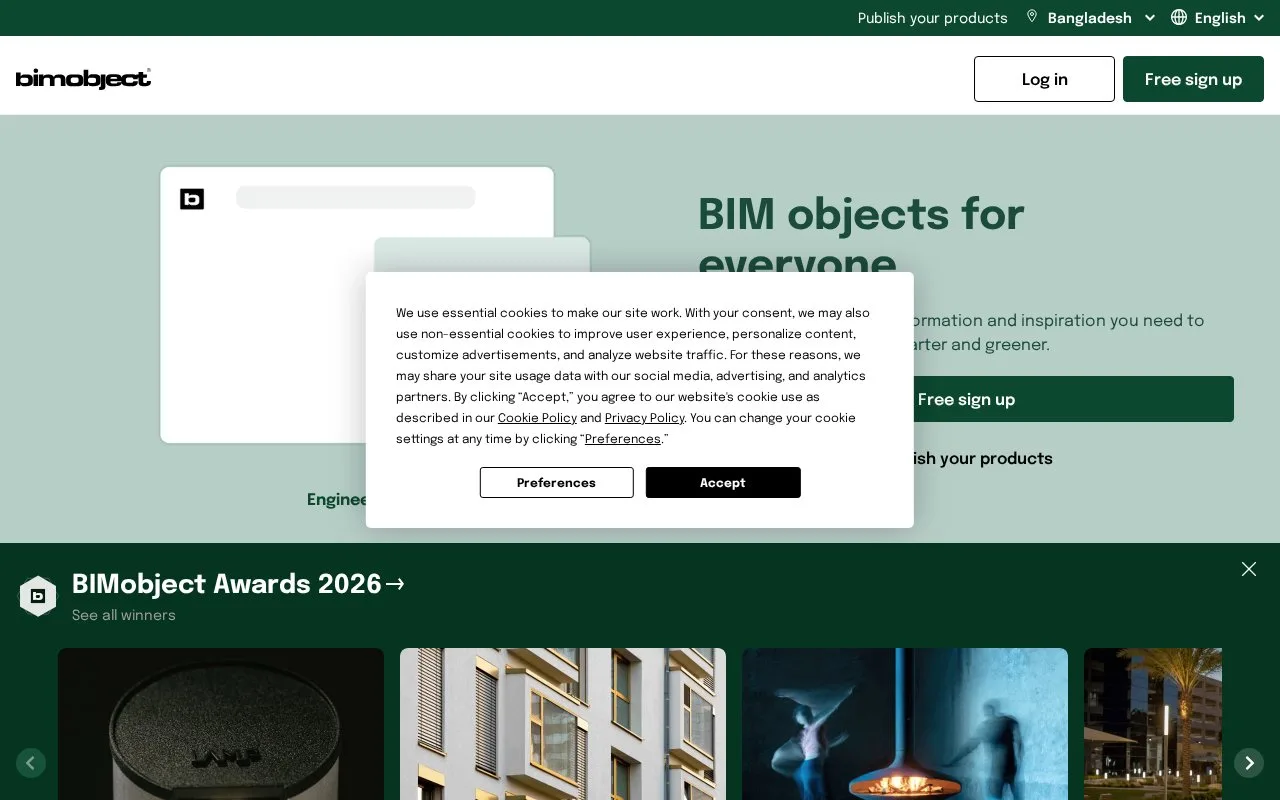The height and width of the screenshot is (800, 1280).
Task: Open the Cookie Policy link
Action: click(537, 418)
